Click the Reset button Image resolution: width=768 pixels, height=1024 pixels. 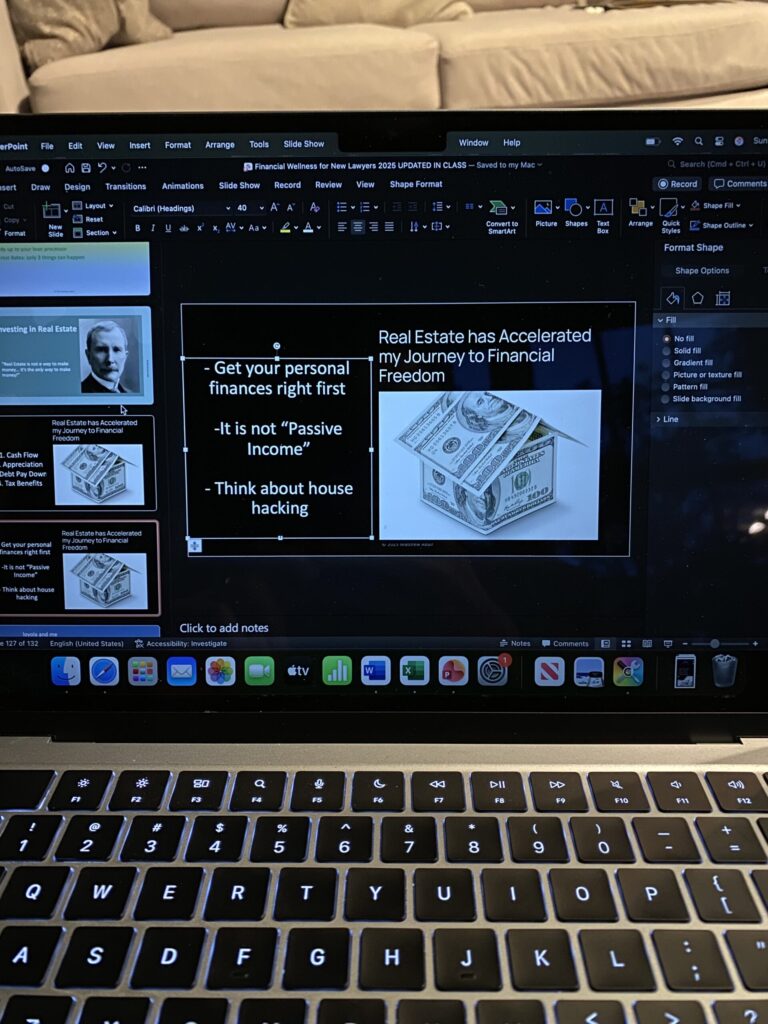tap(88, 219)
